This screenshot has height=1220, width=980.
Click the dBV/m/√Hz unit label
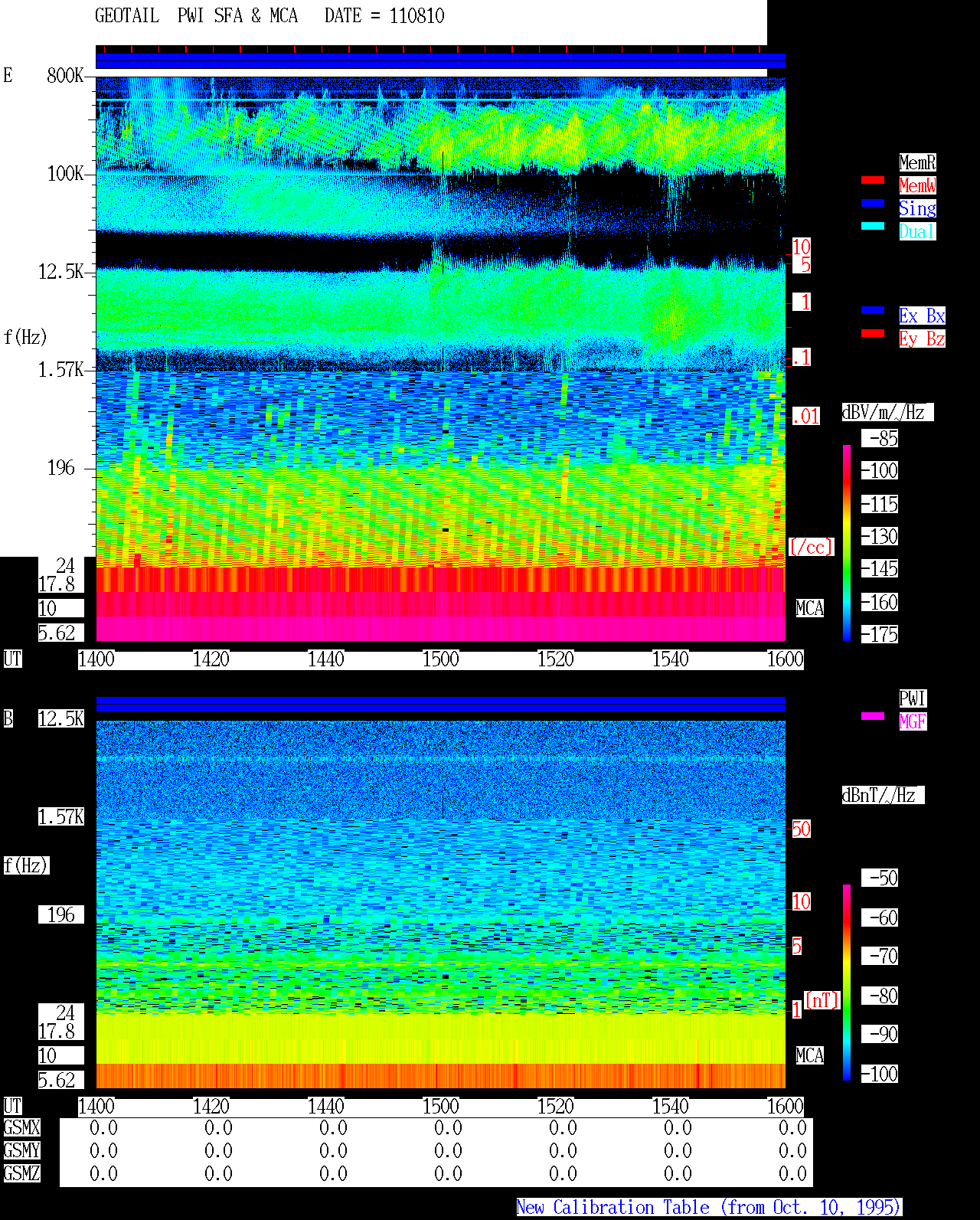887,412
